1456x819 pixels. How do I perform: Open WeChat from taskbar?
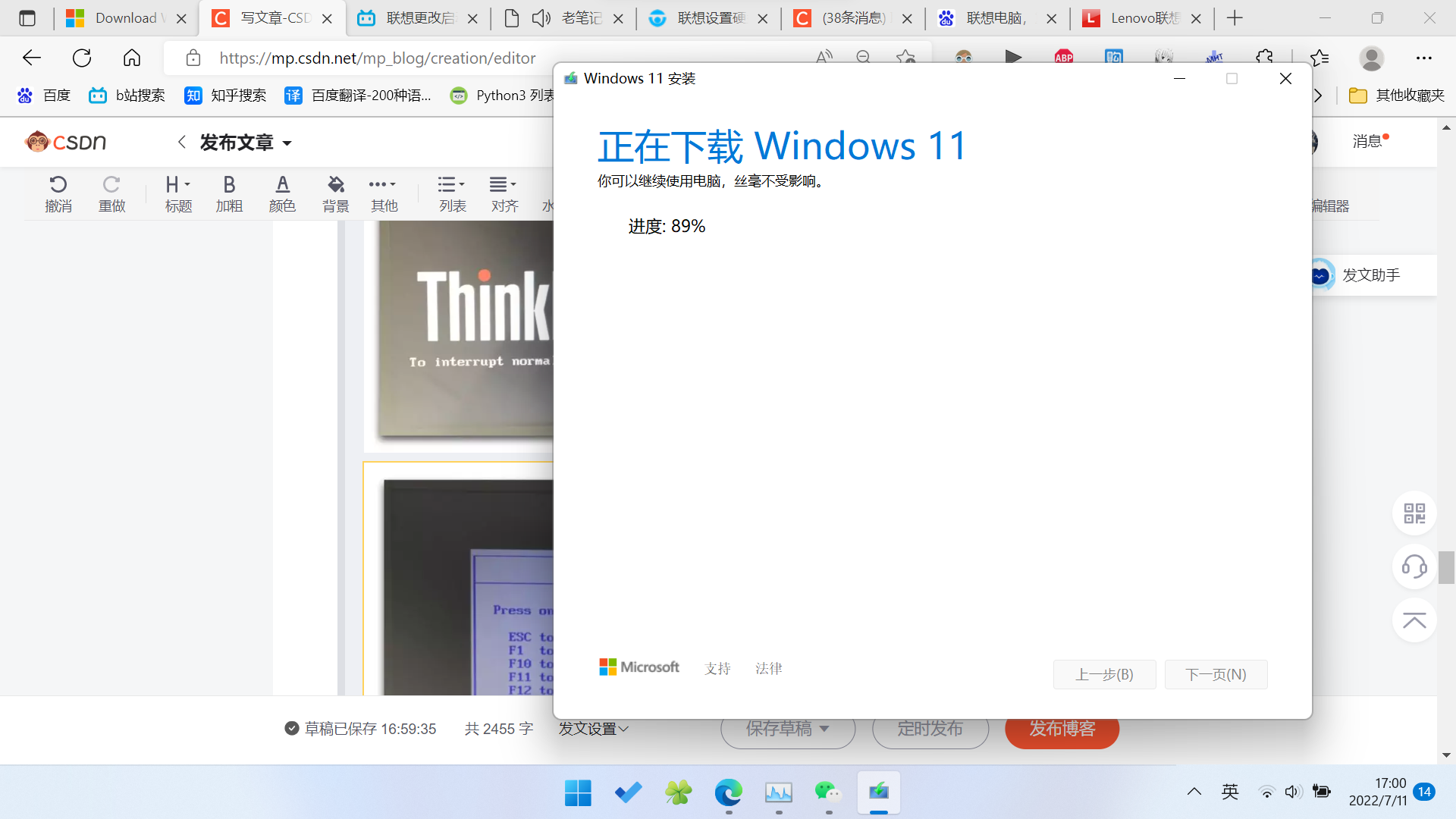[x=828, y=792]
